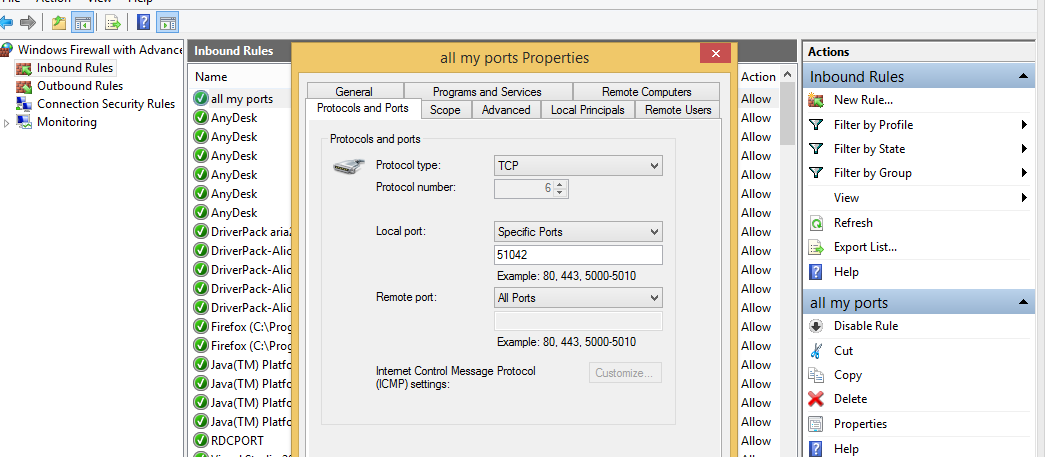This screenshot has width=1045, height=457.
Task: Select Connection Security Rules in the tree
Action: 106,104
